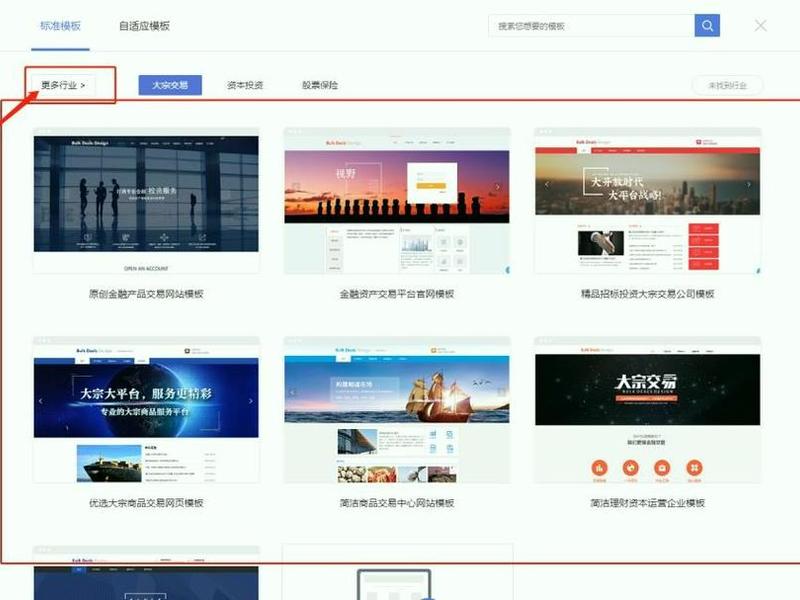
Task: Focus the template search input field
Action: [x=591, y=26]
